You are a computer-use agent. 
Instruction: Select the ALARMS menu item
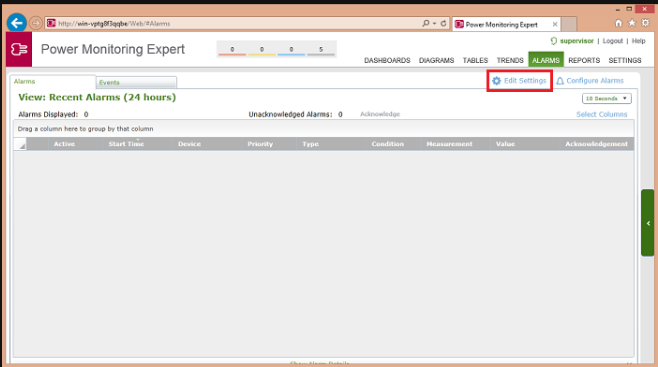(x=546, y=60)
